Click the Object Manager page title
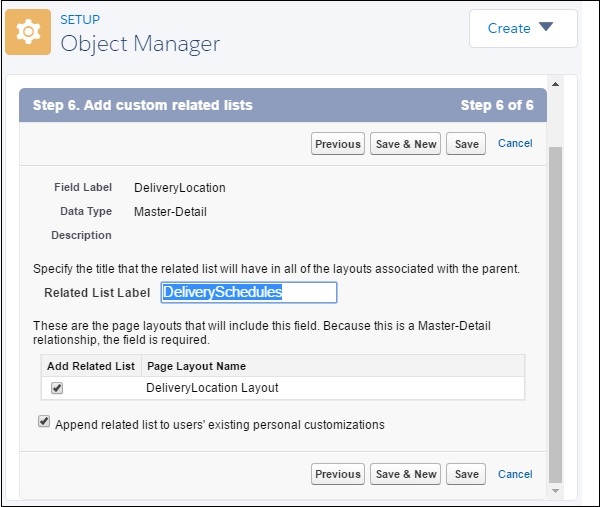Screen dimensions: 600x507 pyautogui.click(x=140, y=43)
